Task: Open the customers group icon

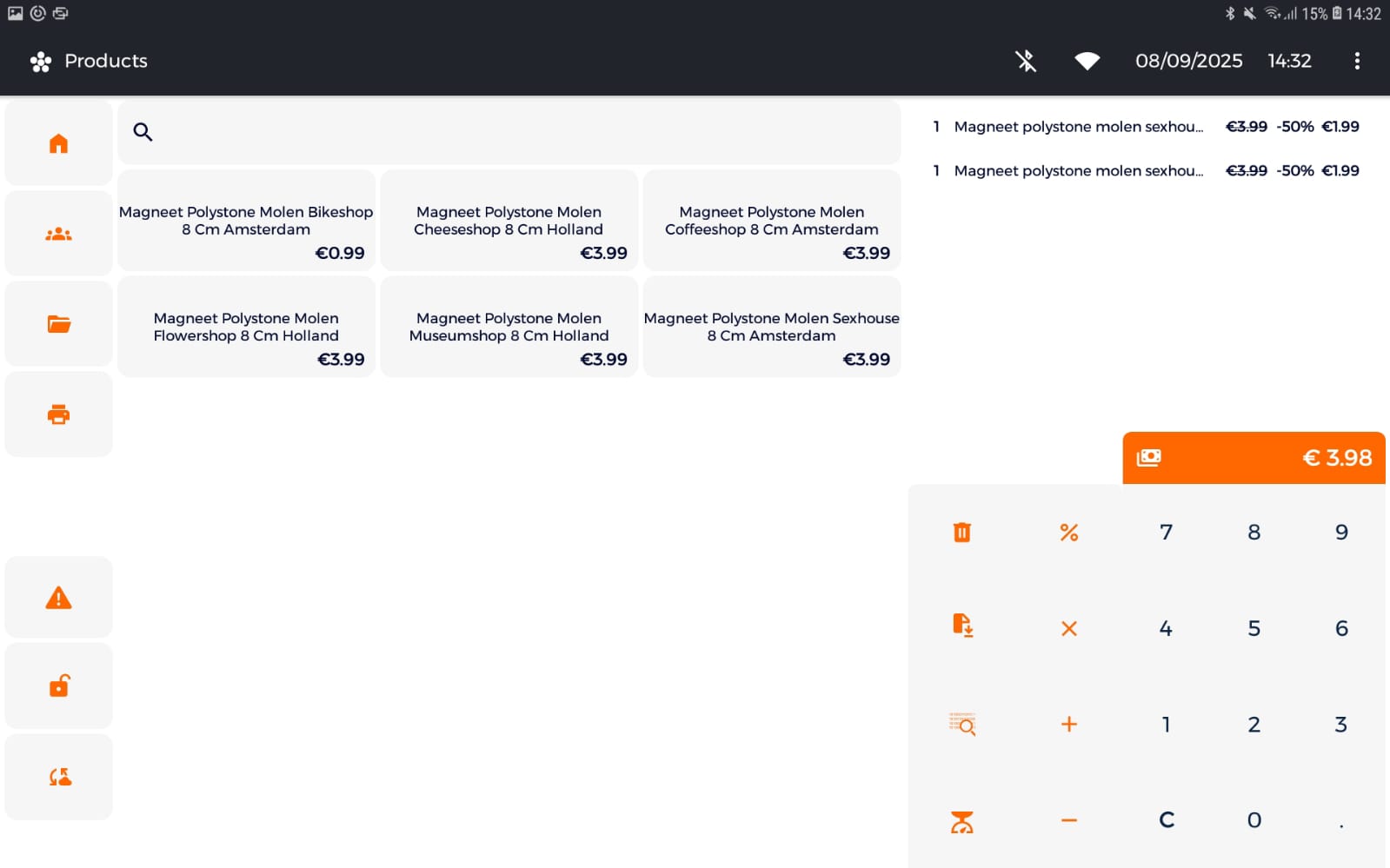Action: pos(58,234)
